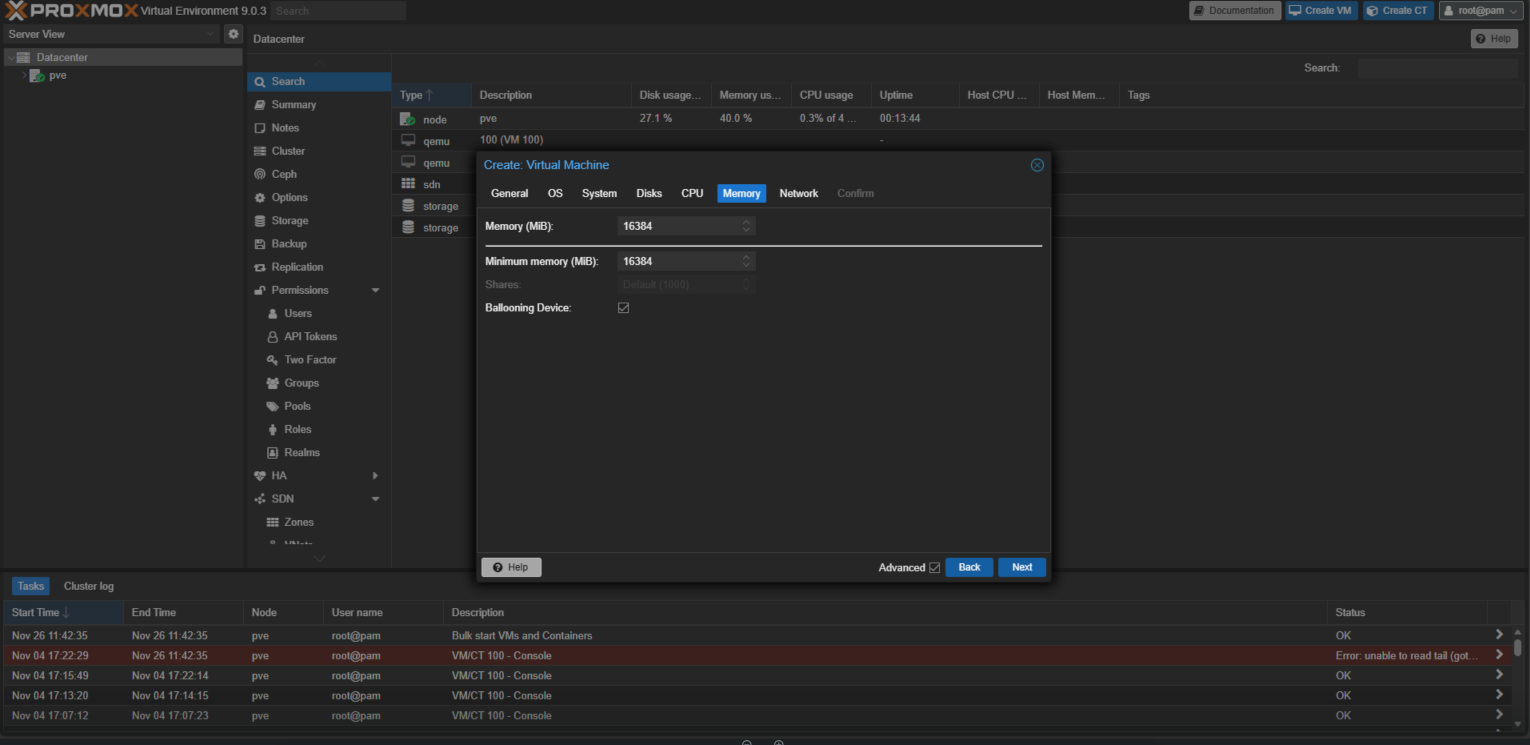Select Two Factor in the sidebar
The image size is (1530, 745).
(310, 360)
